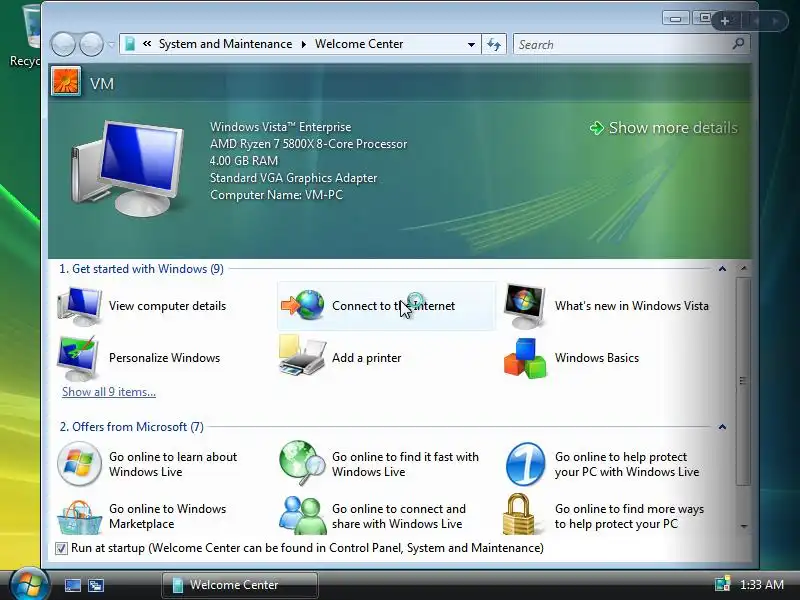Click Show more details link
This screenshot has height=600, width=800.
tap(673, 128)
